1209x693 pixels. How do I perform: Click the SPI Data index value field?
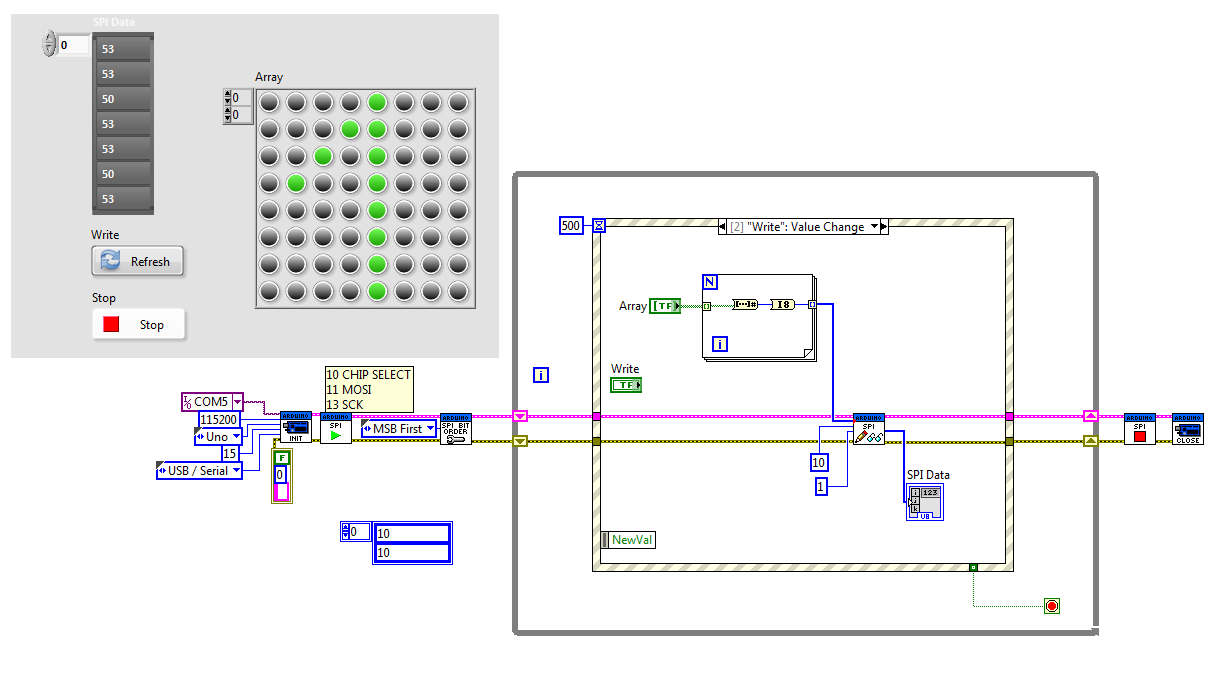pos(73,44)
